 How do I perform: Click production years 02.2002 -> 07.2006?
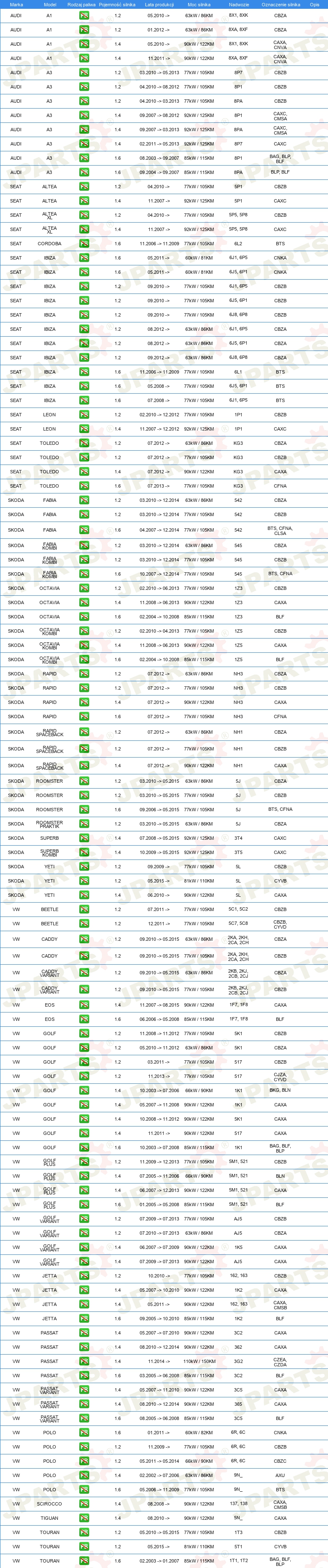(x=159, y=1475)
